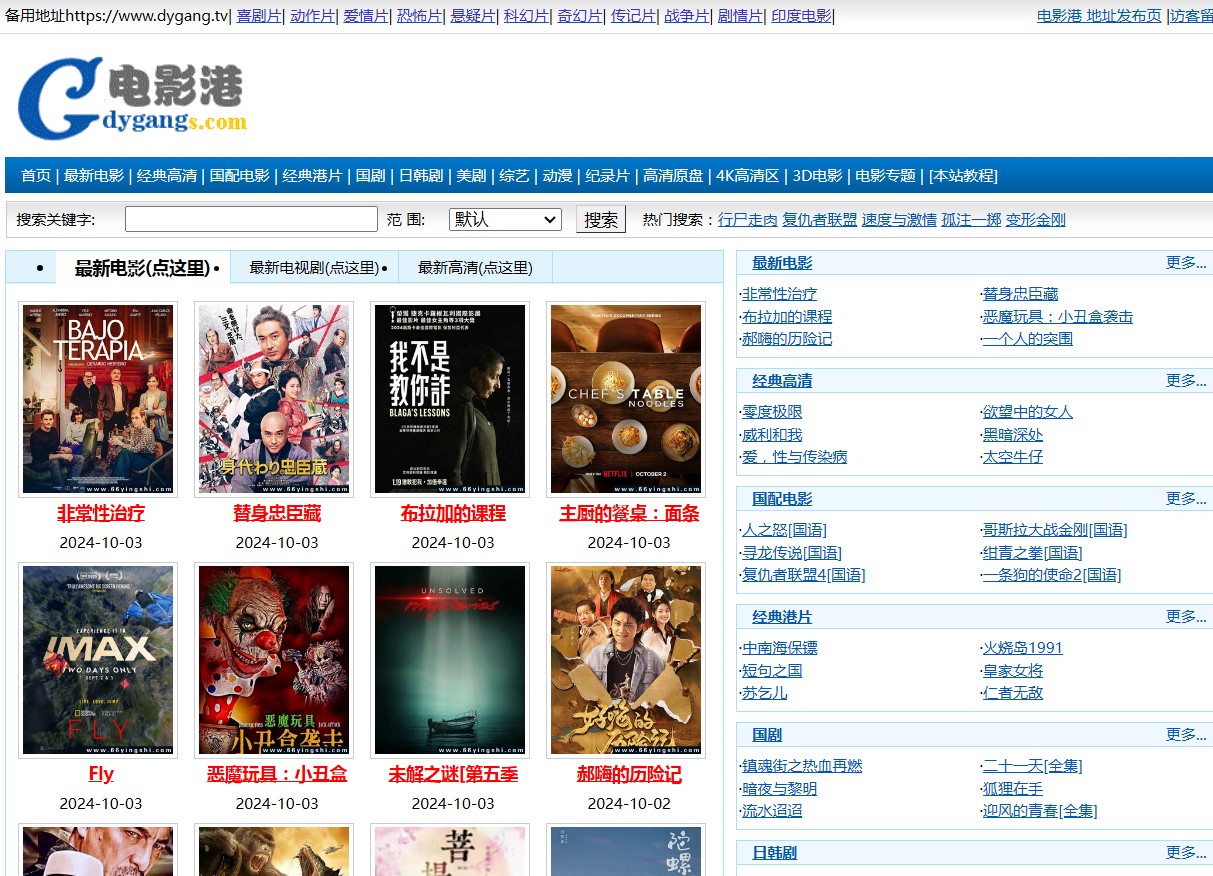Viewport: 1213px width, 876px height.
Task: Open the Bajo Terapia movie poster
Action: 98,399
